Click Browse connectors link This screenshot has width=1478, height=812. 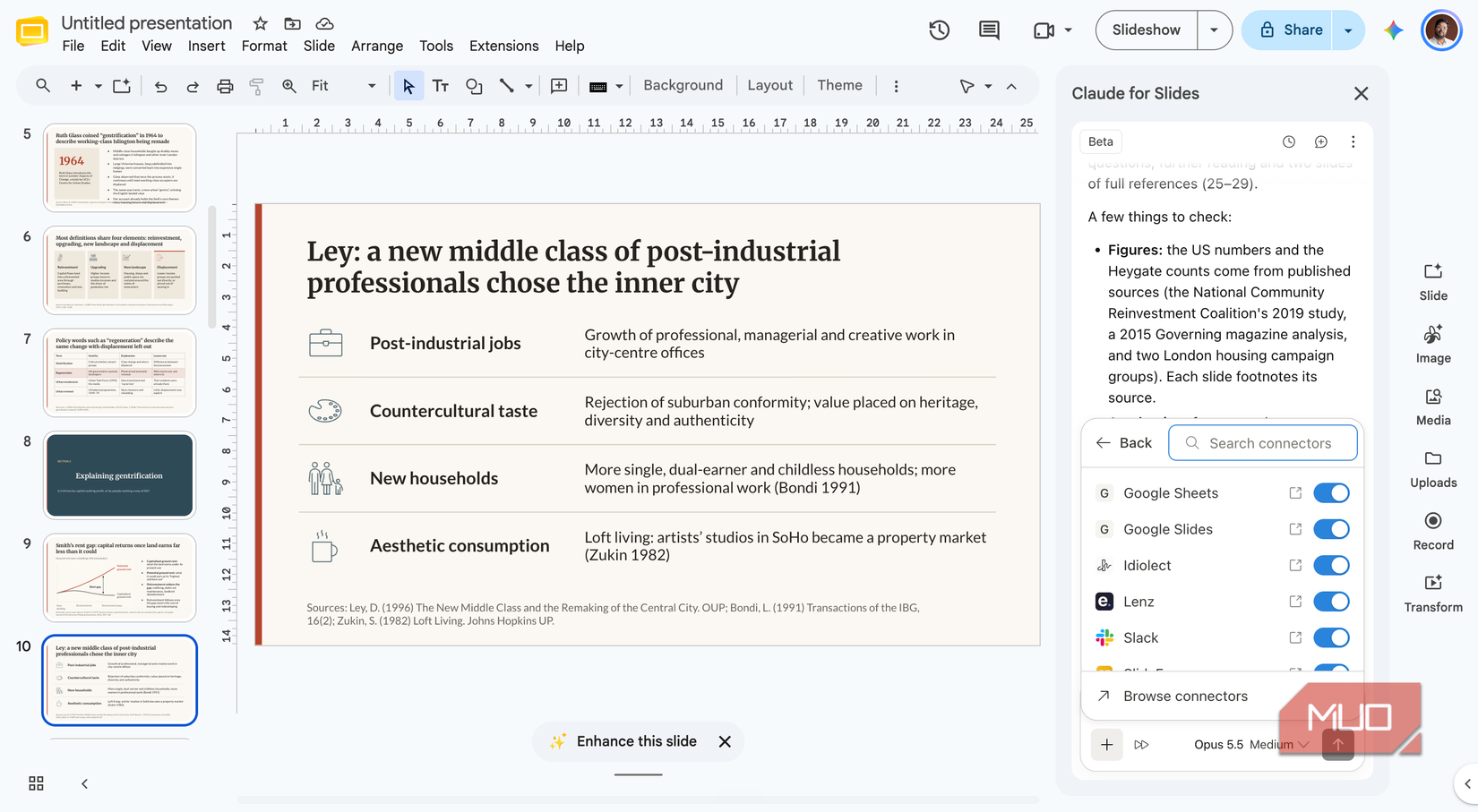coord(1185,696)
